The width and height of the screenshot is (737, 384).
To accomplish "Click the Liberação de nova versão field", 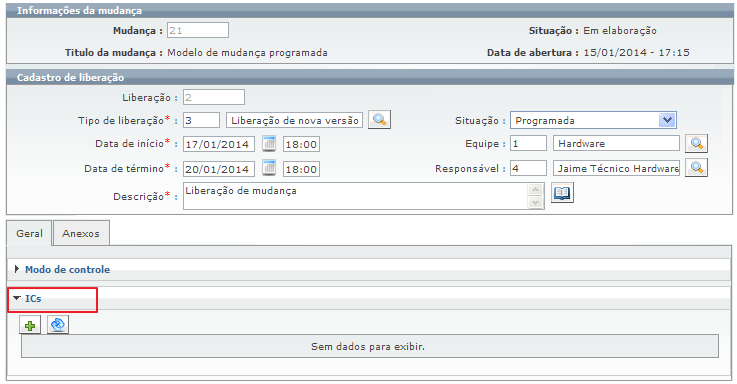I will pyautogui.click(x=295, y=120).
